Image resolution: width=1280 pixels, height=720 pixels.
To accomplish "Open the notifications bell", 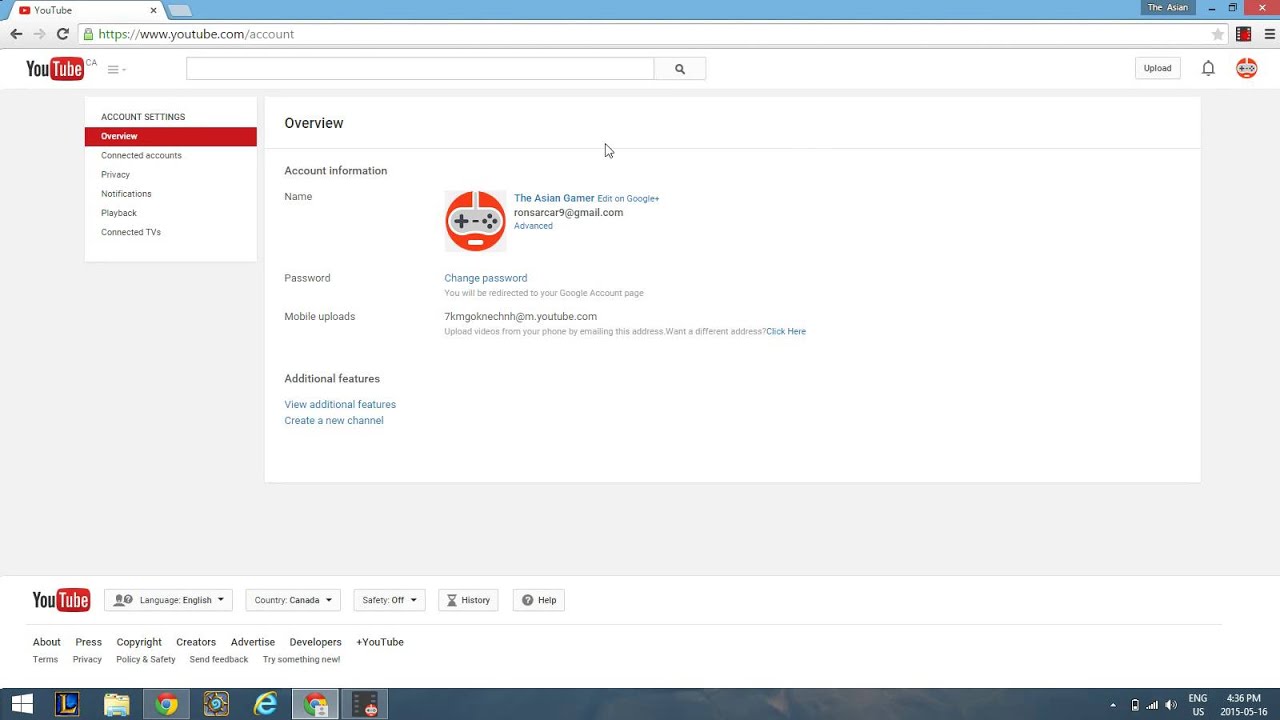I will tap(1208, 68).
